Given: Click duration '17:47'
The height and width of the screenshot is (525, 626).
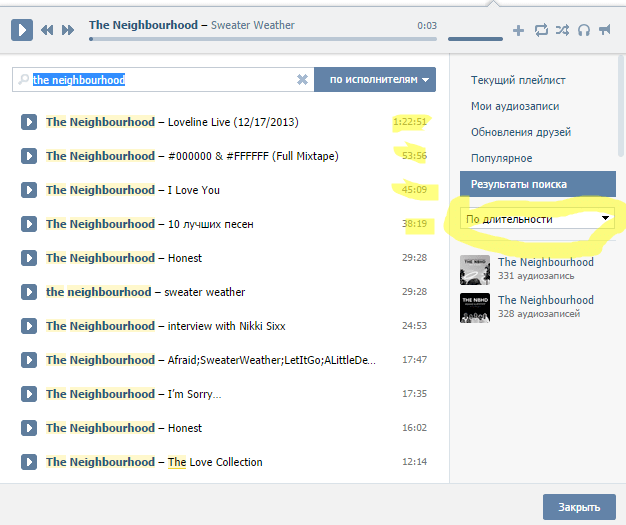Looking at the screenshot, I should [414, 359].
